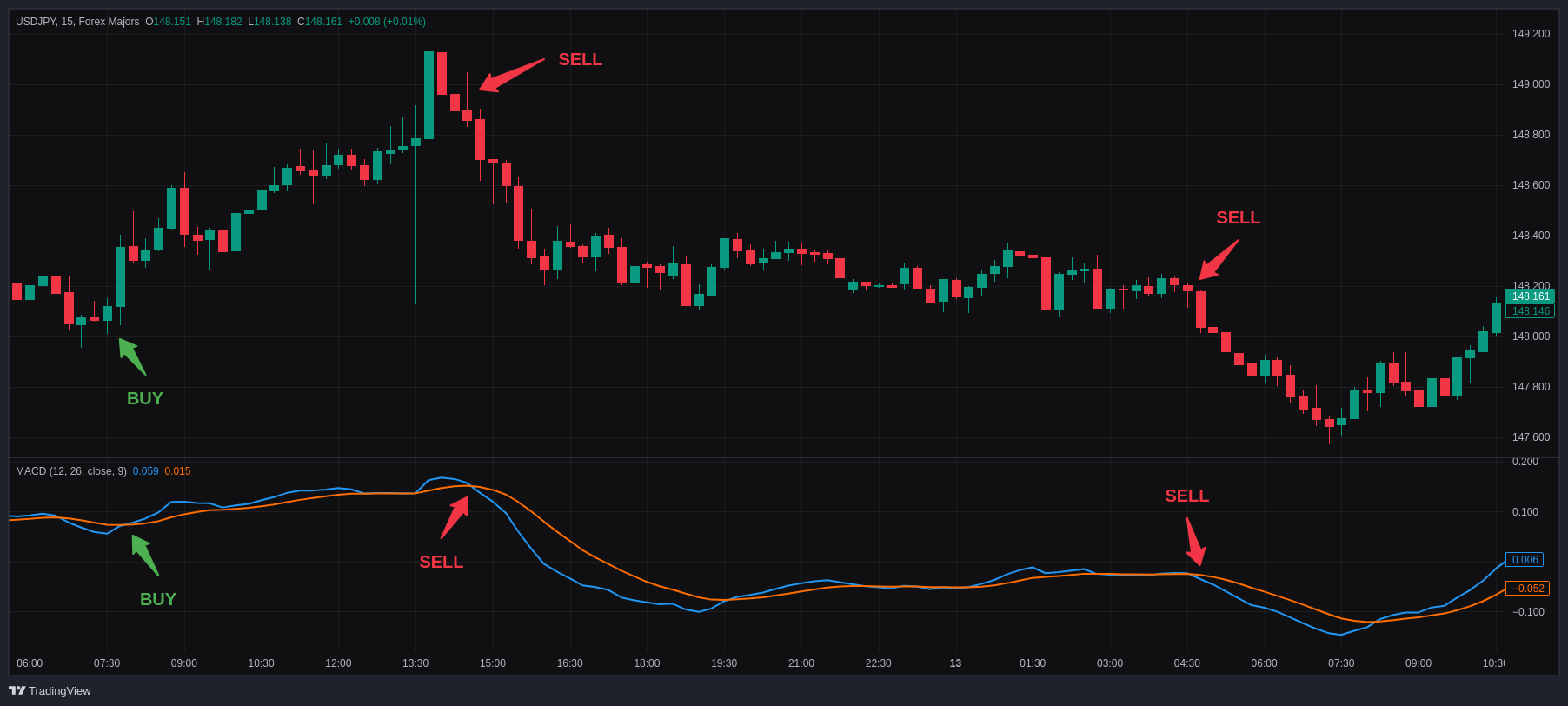The height and width of the screenshot is (706, 1568).
Task: Click the 21:00 time axis label
Action: point(801,663)
